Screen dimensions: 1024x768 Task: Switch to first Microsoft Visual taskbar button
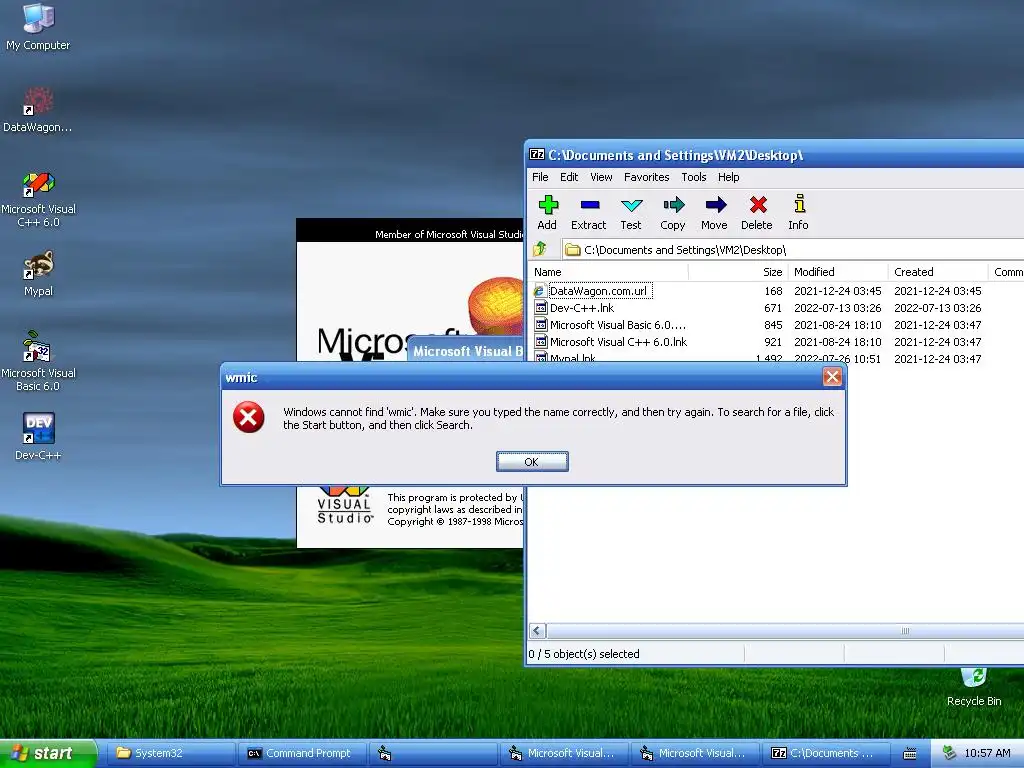(x=564, y=753)
